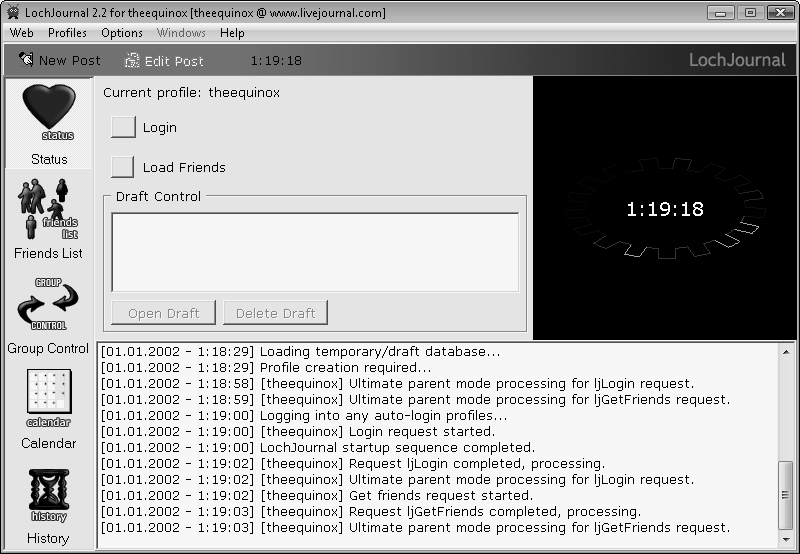This screenshot has height=554, width=800.
Task: Select 1:18:59 ljGetFriends parent mode log line
Action: tap(415, 399)
